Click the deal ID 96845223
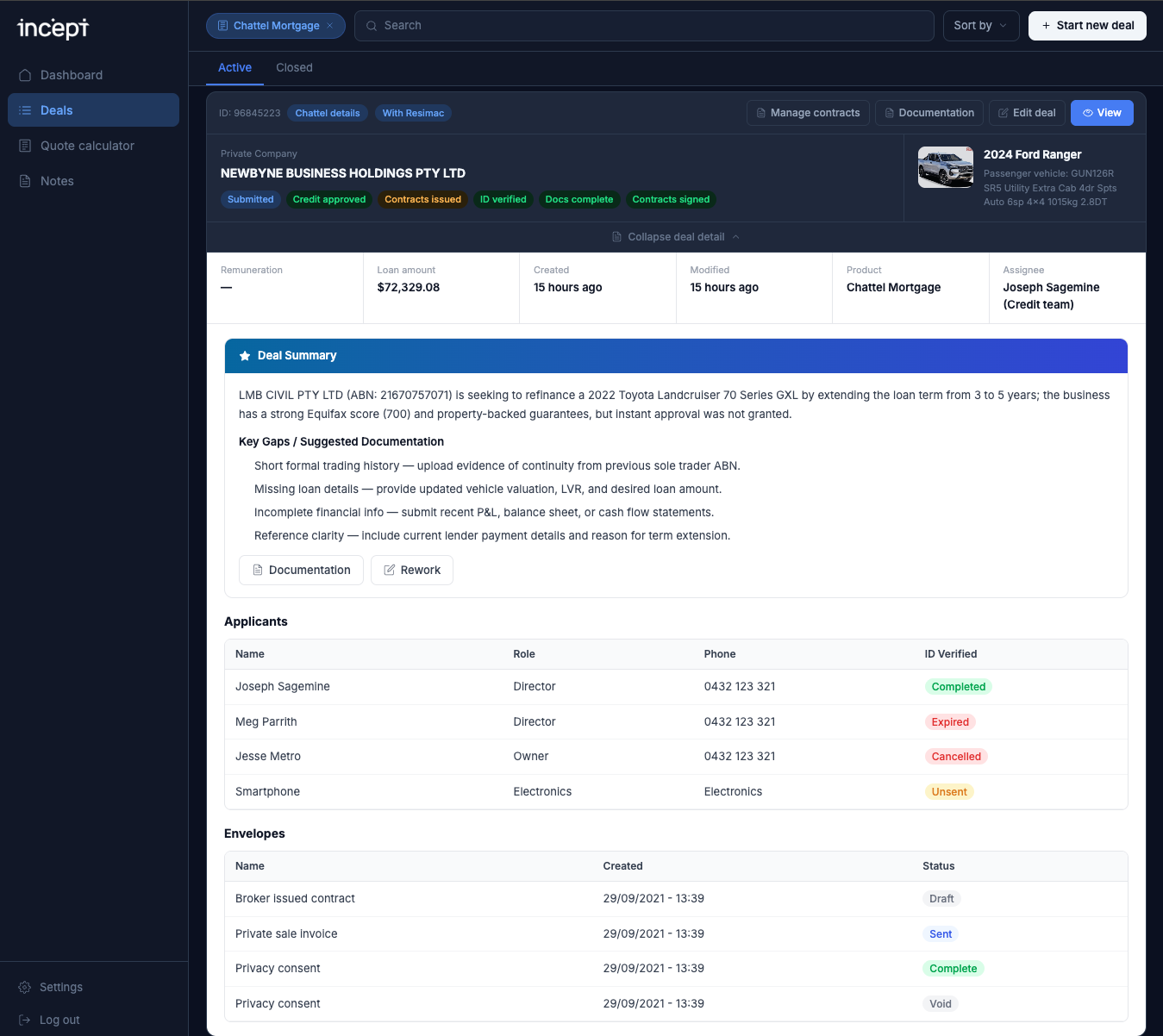 click(x=250, y=113)
